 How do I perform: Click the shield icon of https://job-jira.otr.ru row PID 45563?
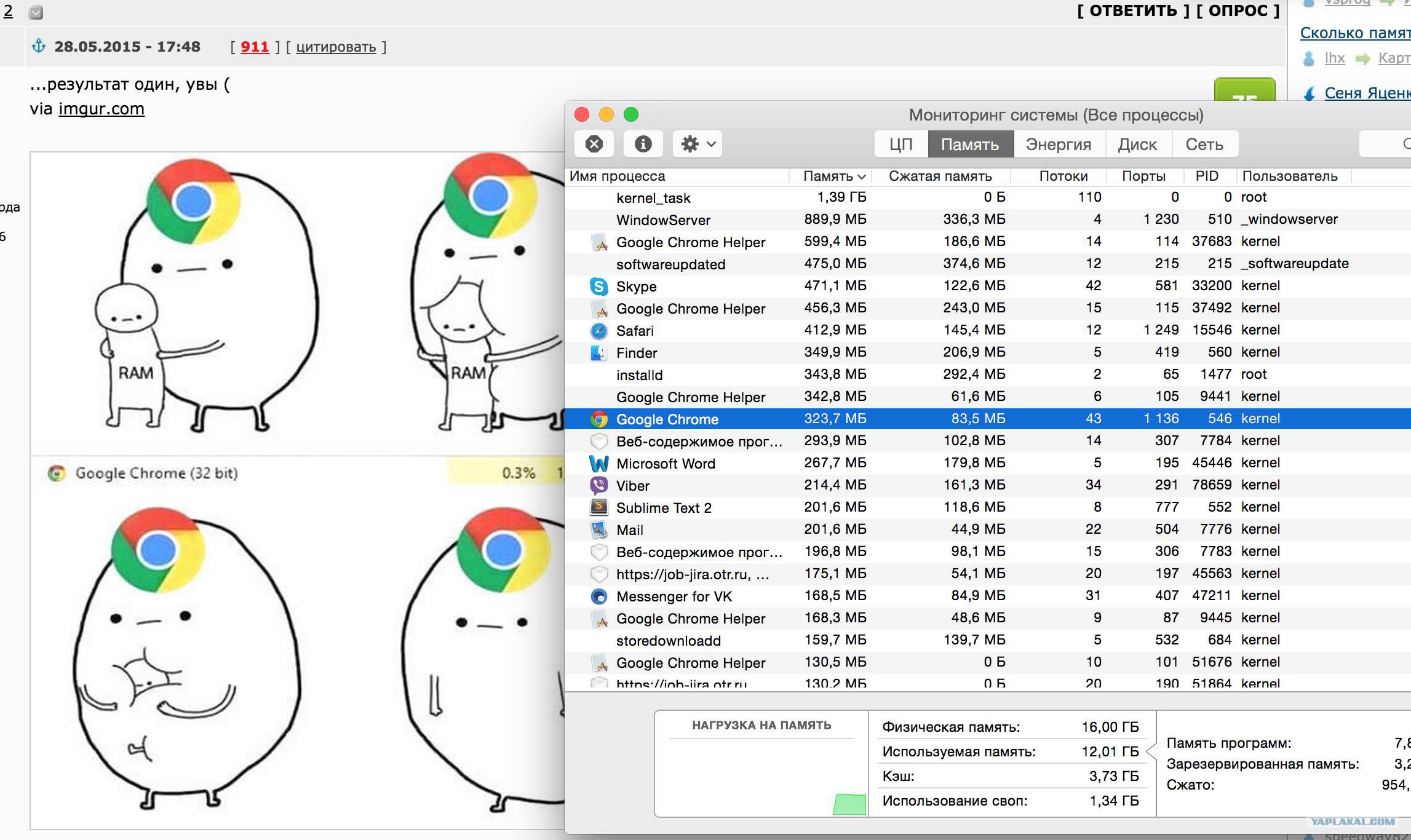(598, 574)
